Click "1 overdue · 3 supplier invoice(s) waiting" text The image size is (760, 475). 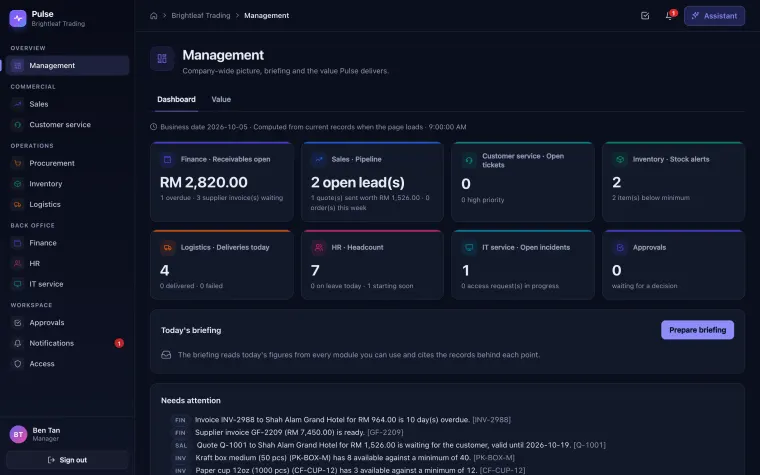[x=222, y=198]
